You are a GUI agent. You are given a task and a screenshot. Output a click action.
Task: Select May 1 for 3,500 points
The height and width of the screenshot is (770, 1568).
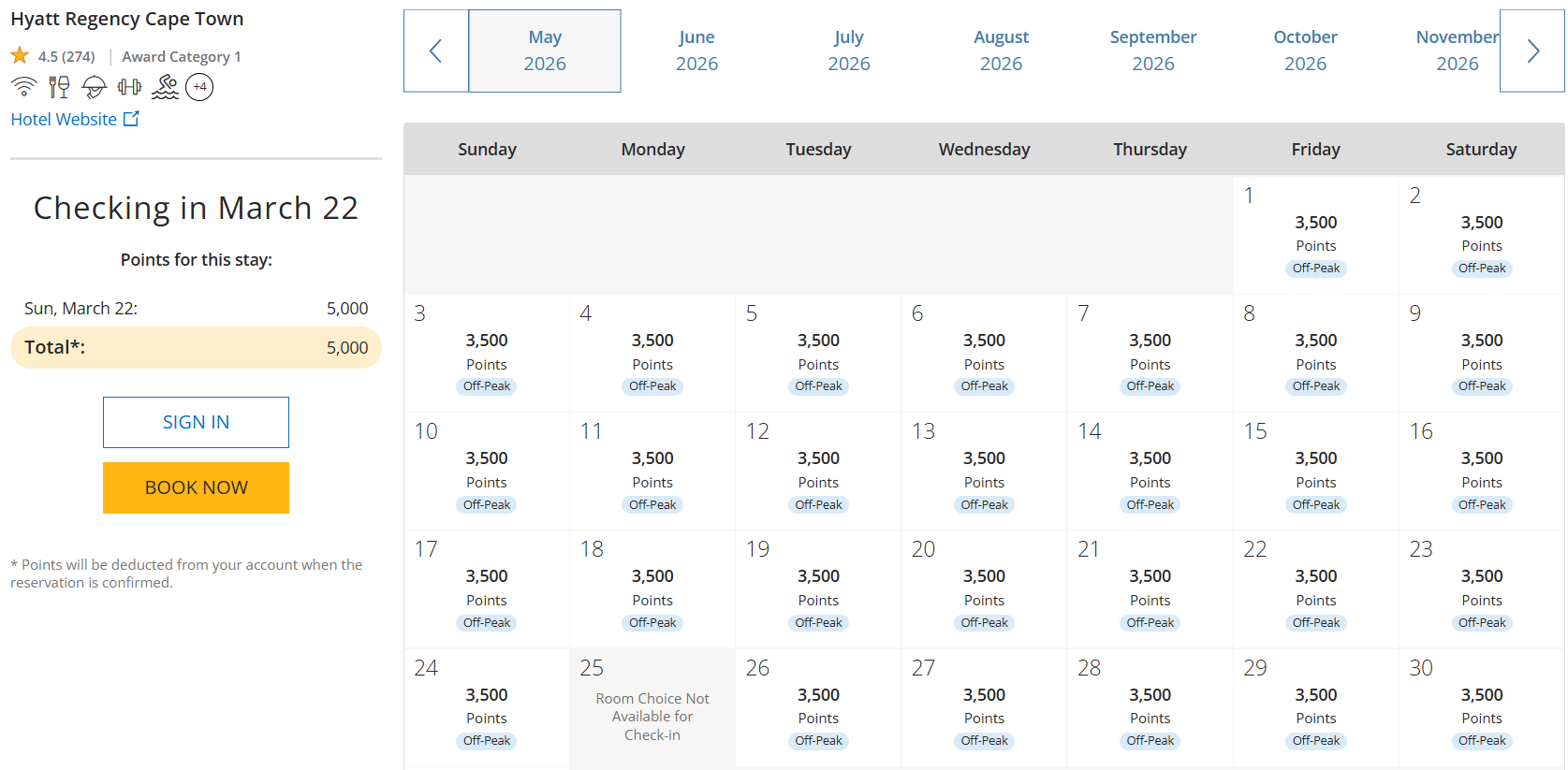click(x=1316, y=235)
